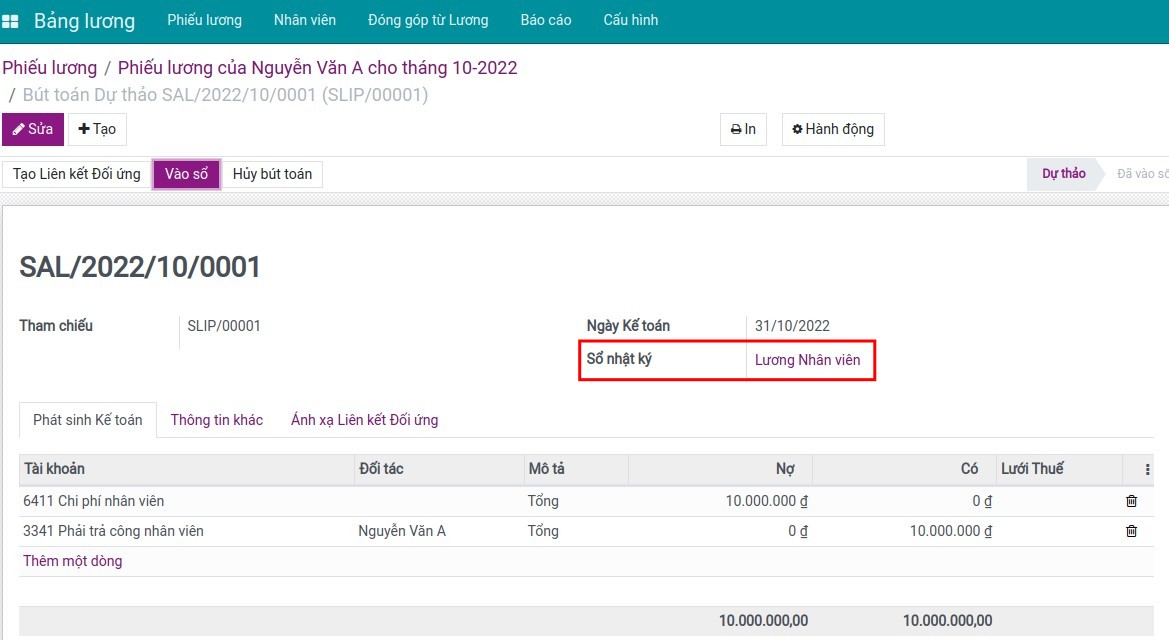
Task: Click the Tạo create button
Action: pyautogui.click(x=97, y=129)
